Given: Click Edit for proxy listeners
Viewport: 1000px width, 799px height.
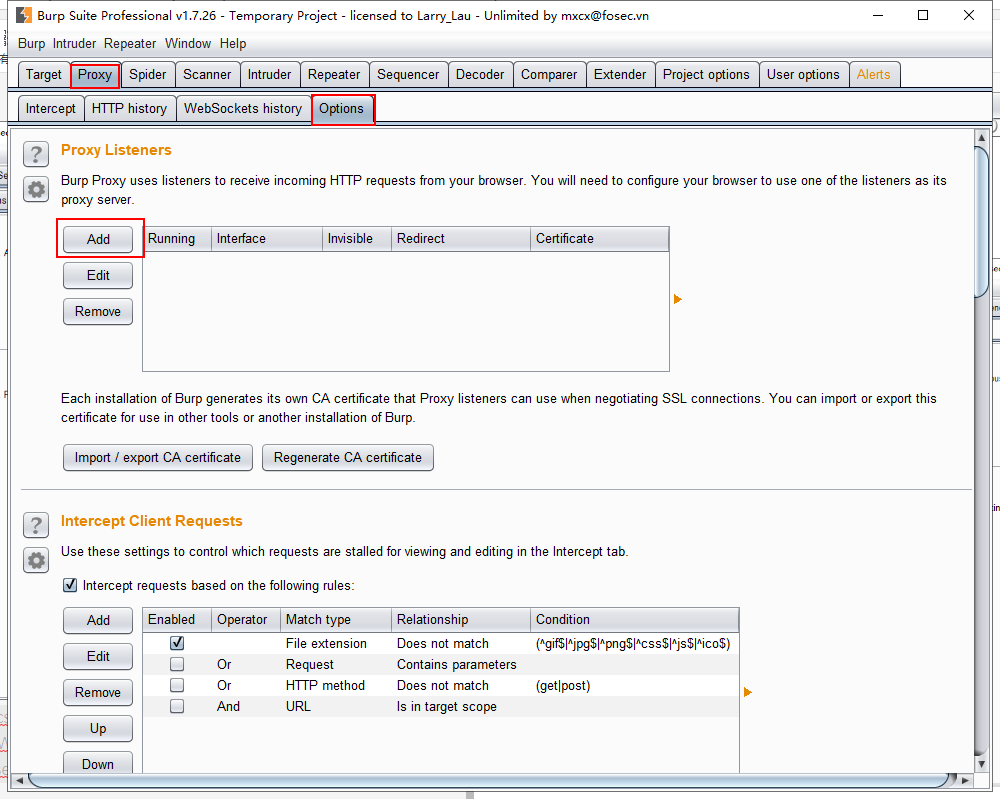Looking at the screenshot, I should (98, 275).
